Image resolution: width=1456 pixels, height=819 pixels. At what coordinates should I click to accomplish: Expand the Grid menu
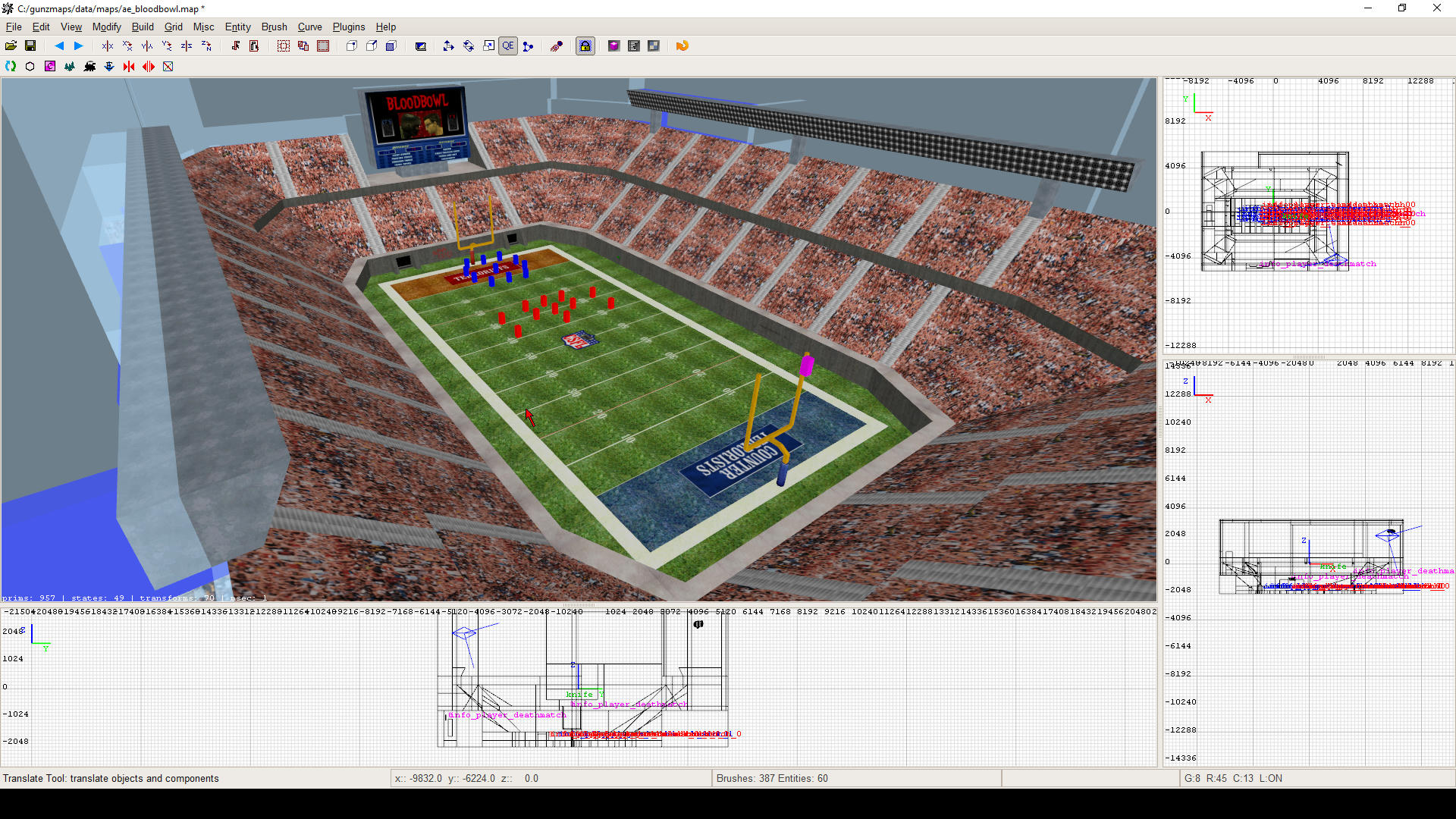(174, 27)
